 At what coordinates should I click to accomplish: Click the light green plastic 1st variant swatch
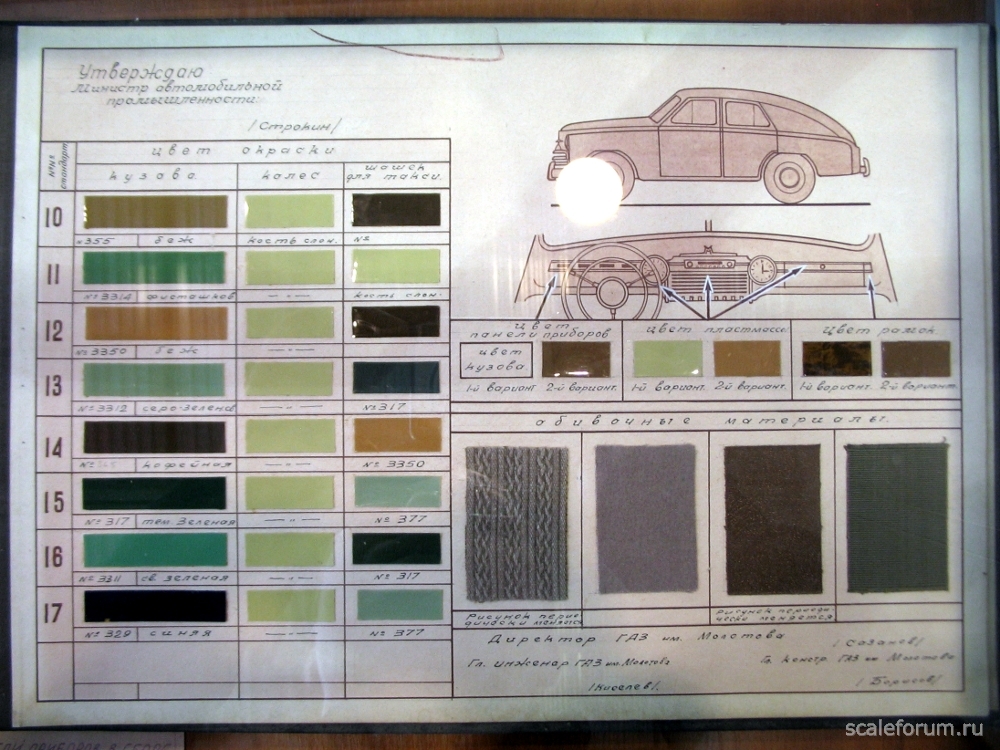pos(668,358)
